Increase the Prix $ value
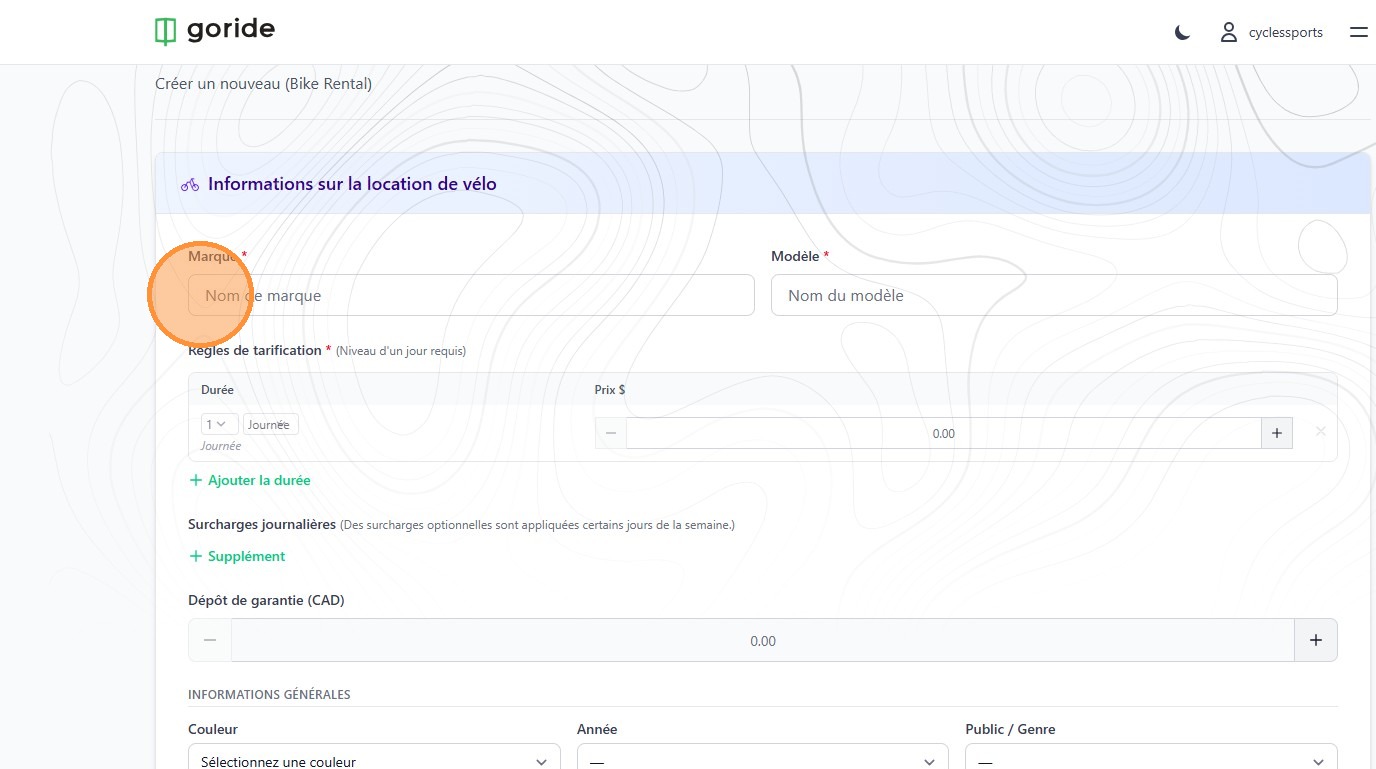1376x769 pixels. click(1276, 434)
